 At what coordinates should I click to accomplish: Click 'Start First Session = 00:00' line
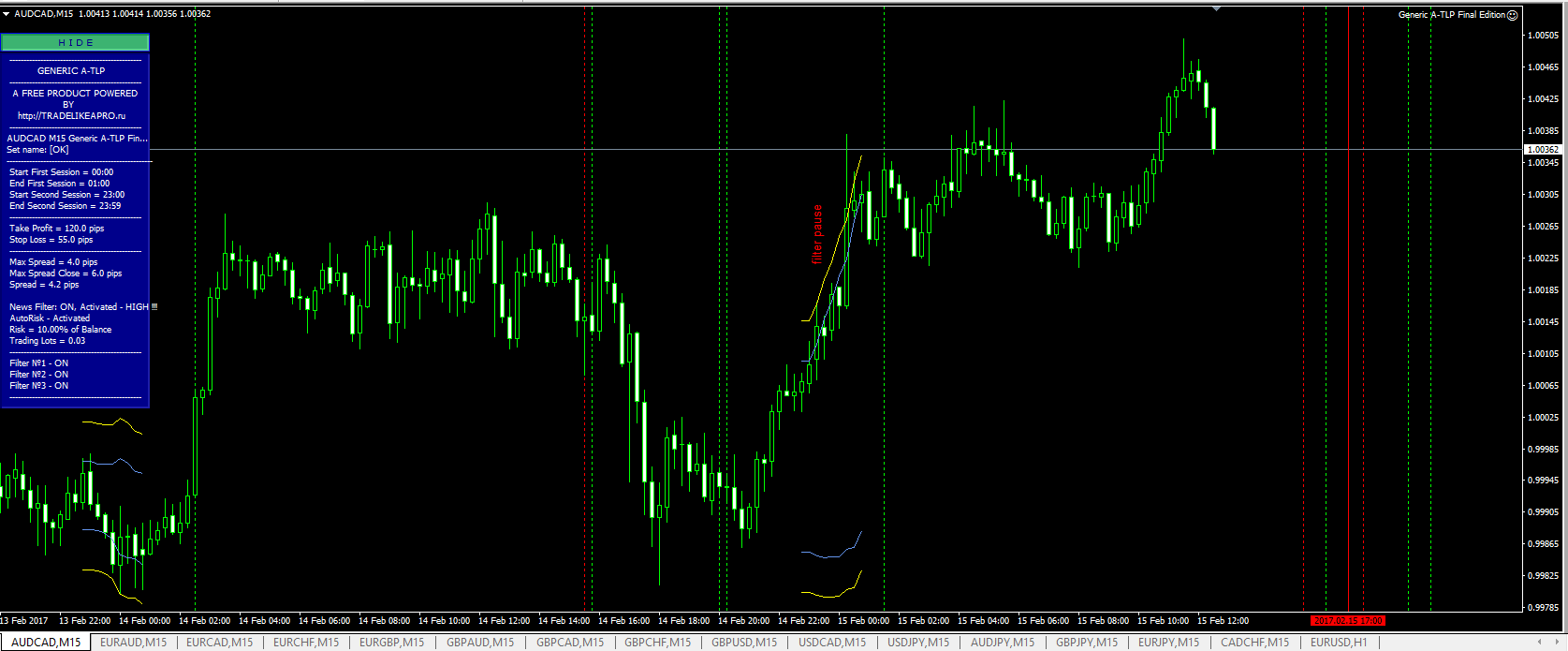(x=61, y=172)
